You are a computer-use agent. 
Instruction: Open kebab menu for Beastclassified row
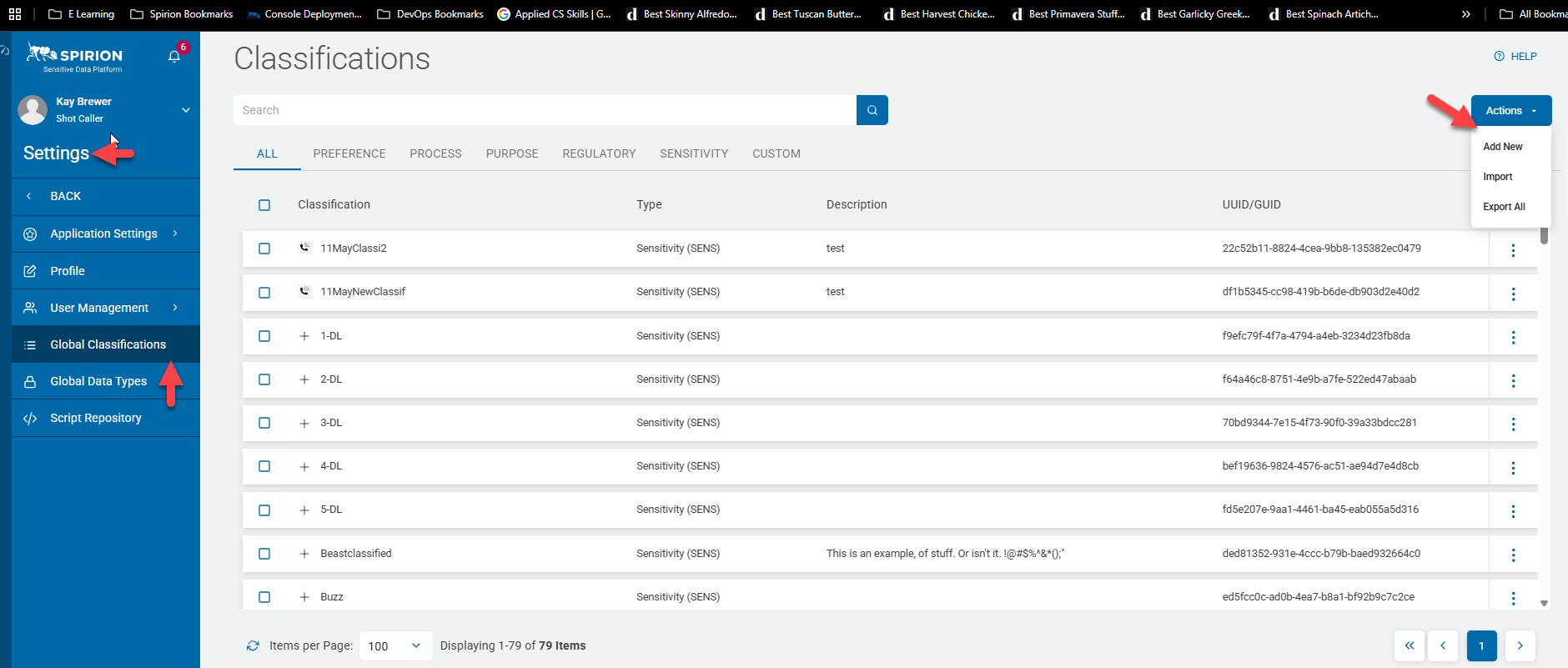(x=1513, y=555)
